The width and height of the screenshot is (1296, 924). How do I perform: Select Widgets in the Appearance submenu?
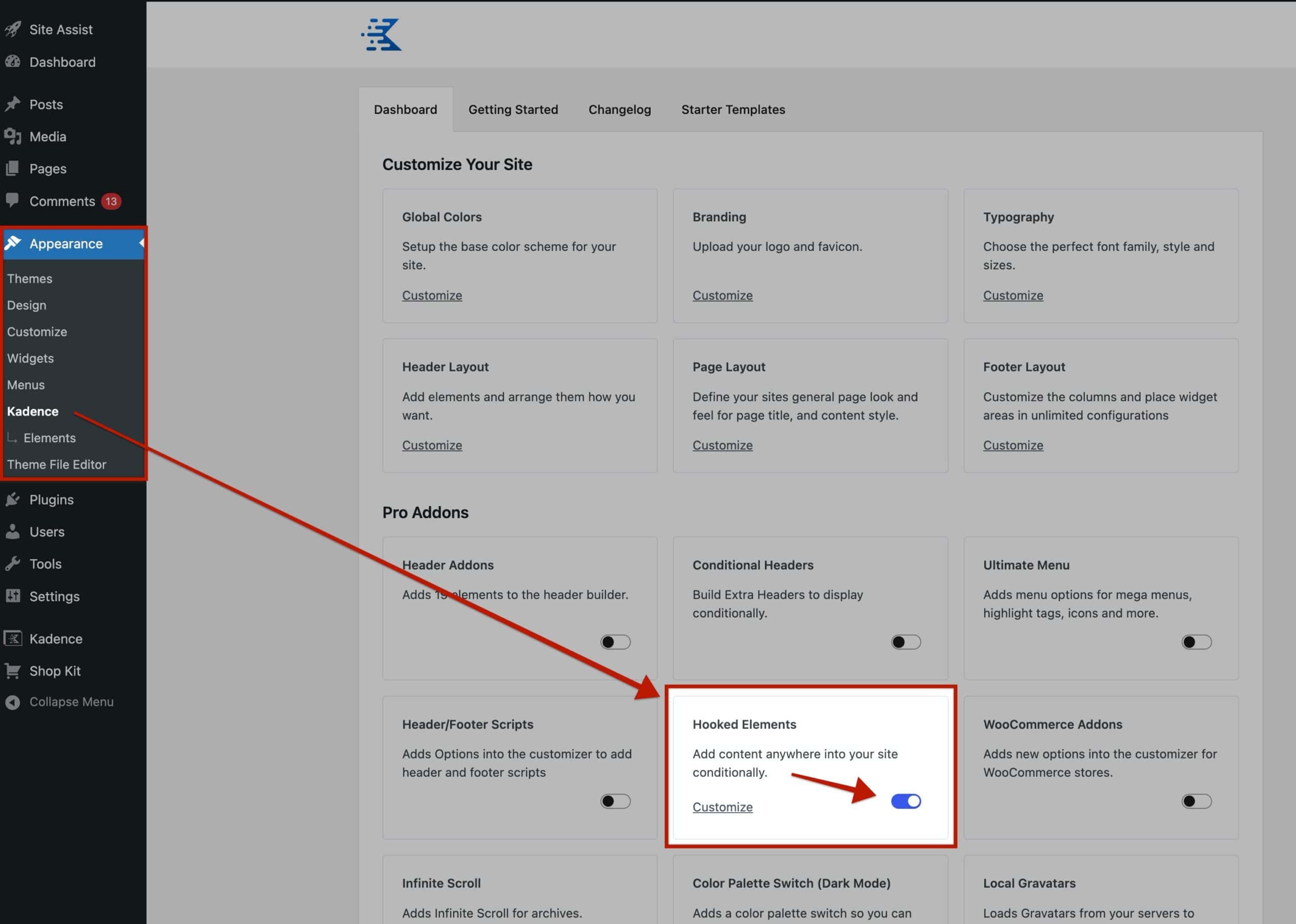coord(30,358)
